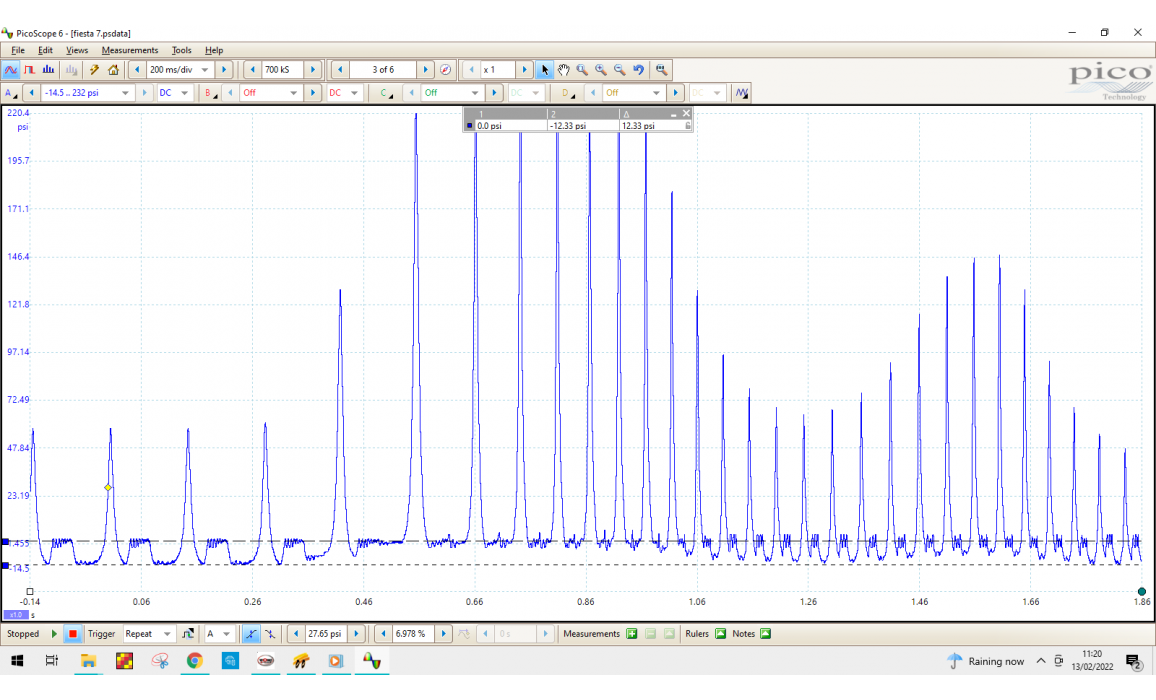Toggle the rising edge trigger button
Screen dimensions: 1156x700
(x=251, y=634)
